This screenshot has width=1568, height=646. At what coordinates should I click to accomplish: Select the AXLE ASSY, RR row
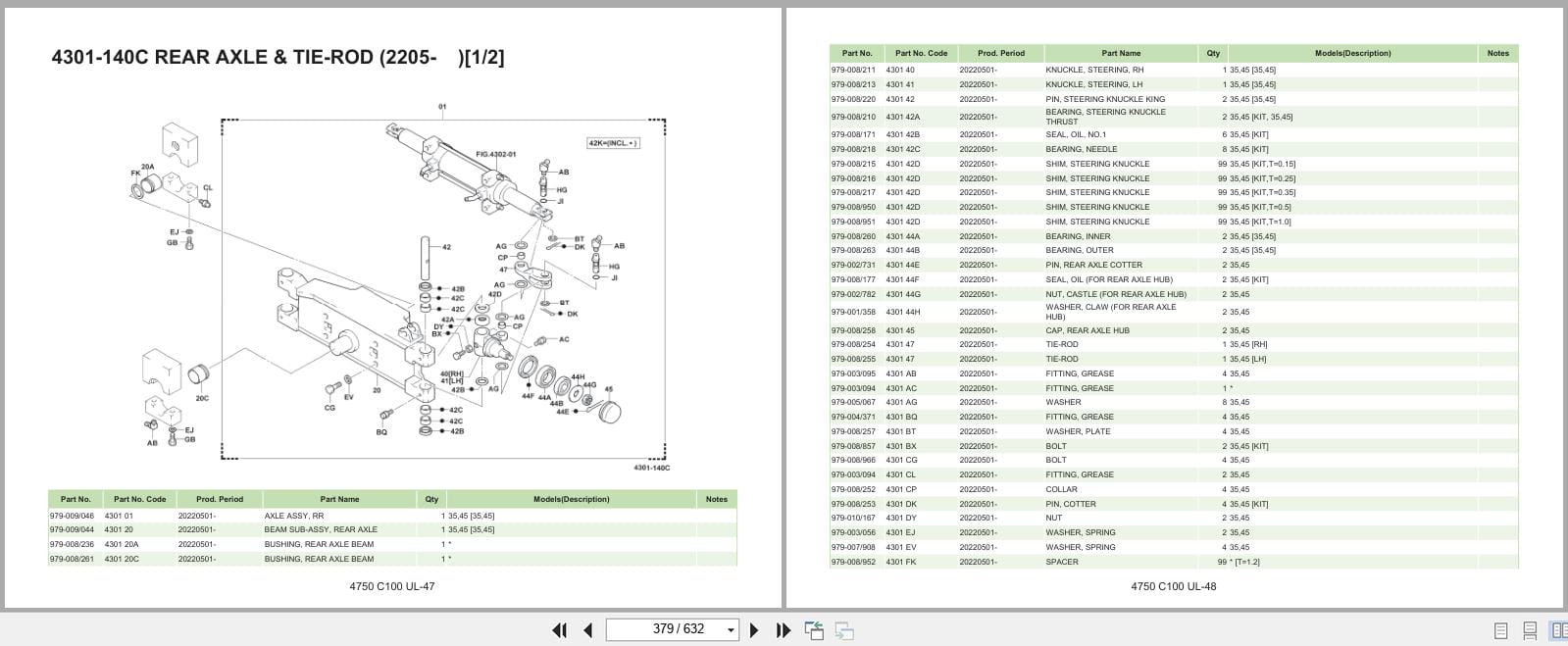point(392,516)
